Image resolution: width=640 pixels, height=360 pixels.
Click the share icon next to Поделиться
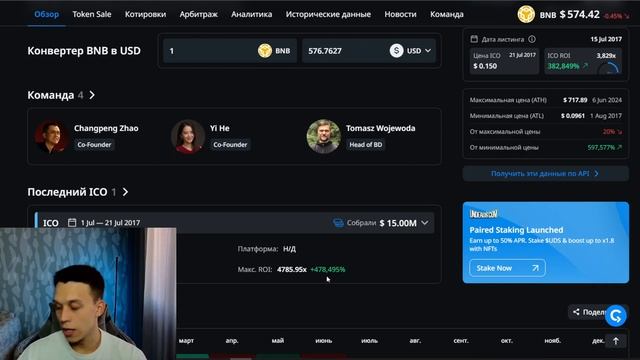pyautogui.click(x=576, y=312)
